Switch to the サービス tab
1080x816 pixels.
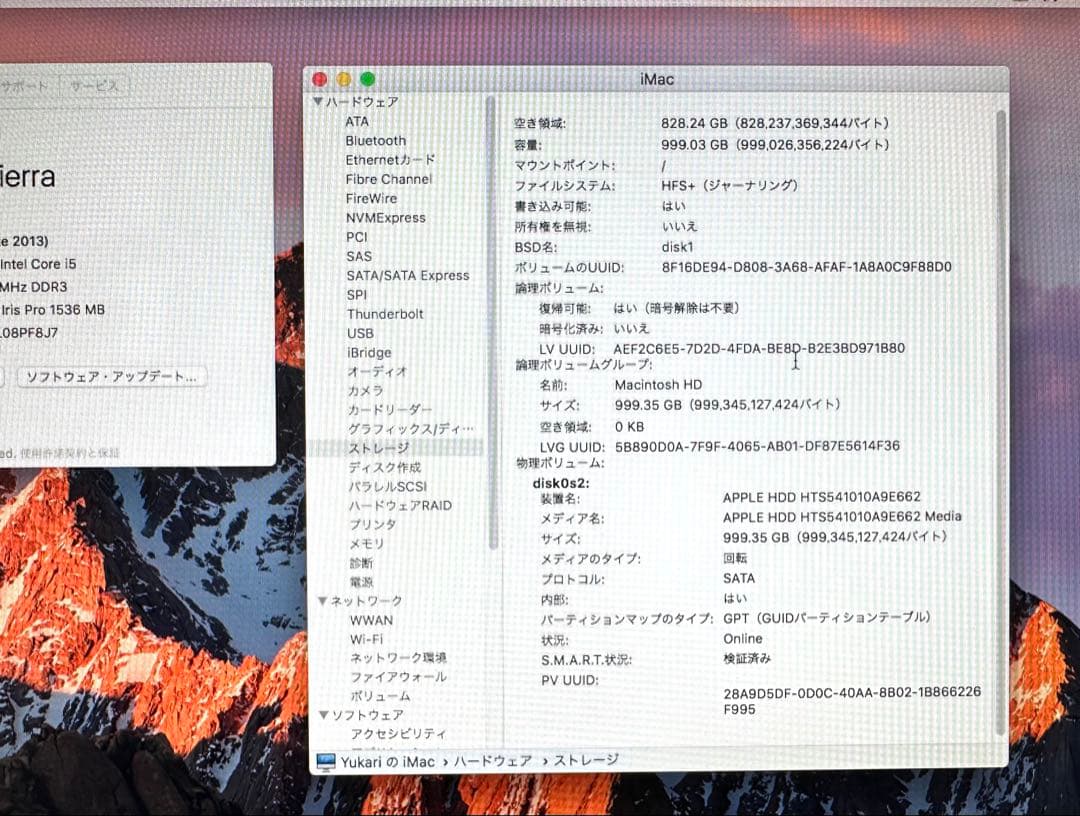pos(95,86)
